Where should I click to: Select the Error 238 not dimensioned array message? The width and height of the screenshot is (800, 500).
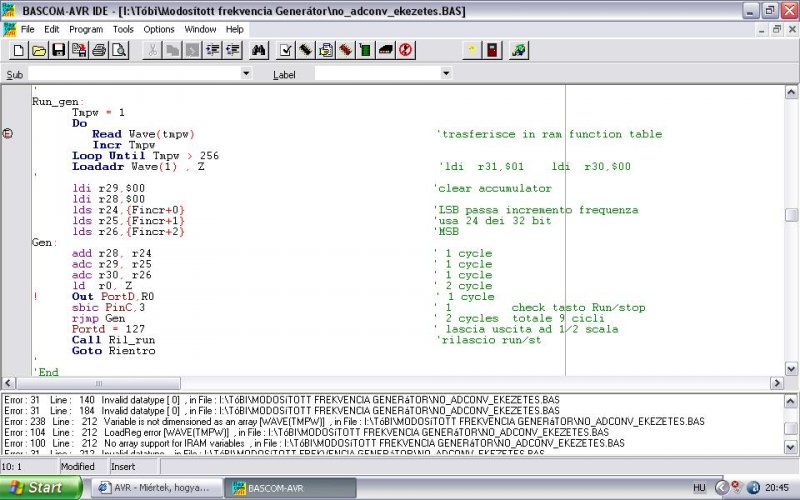click(354, 421)
